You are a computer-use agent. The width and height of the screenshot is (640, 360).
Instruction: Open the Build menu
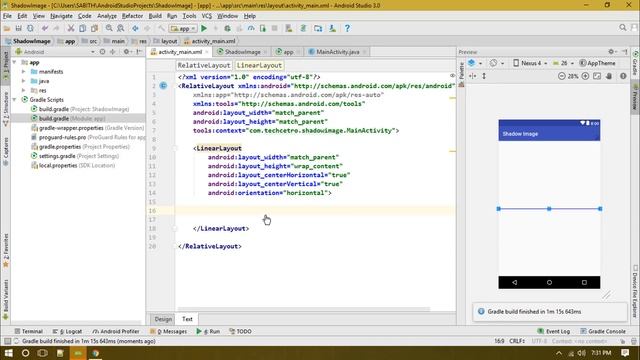155,16
